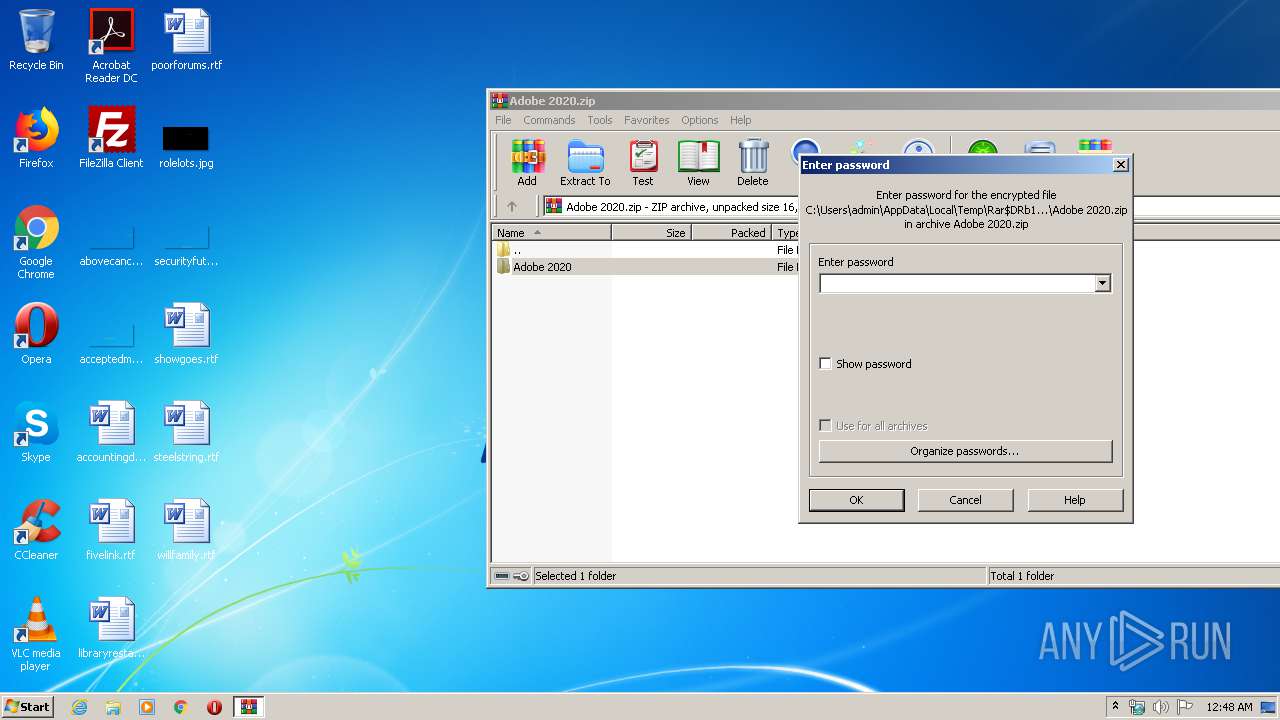Select the fivelink.rtf desktop file

point(111,530)
